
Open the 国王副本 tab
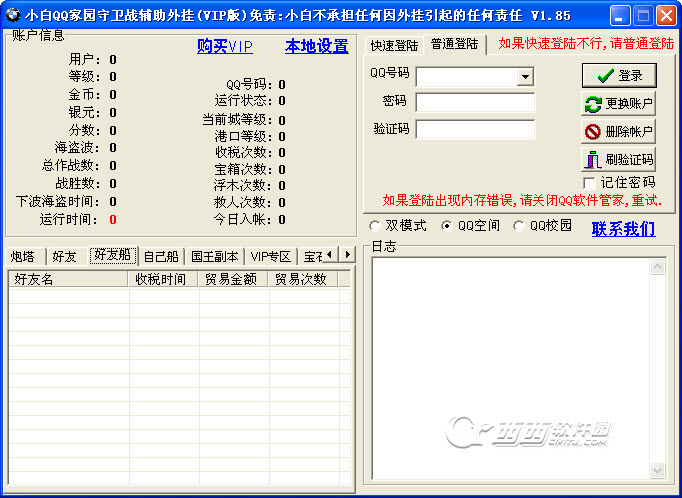coord(214,257)
